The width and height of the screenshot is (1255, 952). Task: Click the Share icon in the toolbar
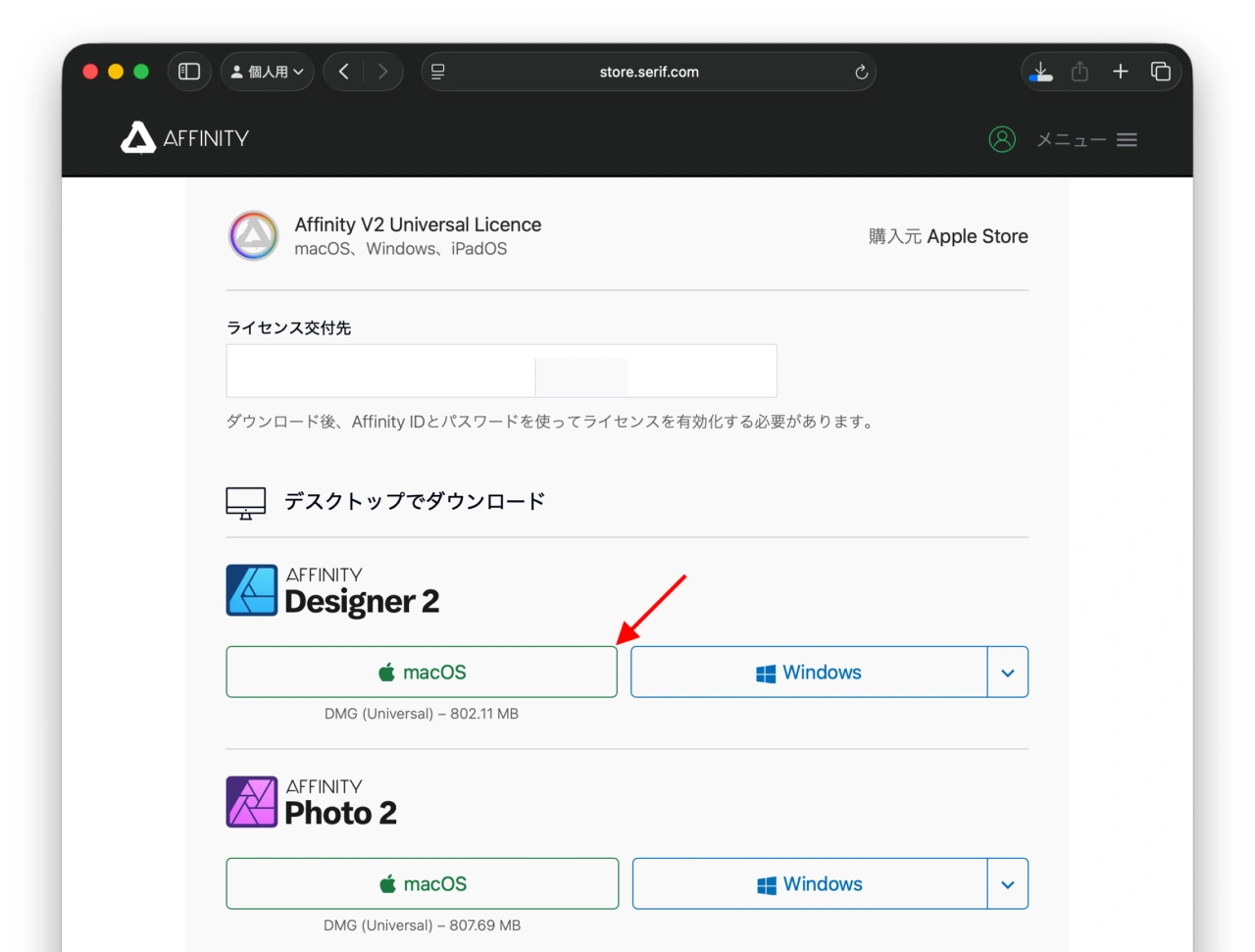(x=1079, y=71)
